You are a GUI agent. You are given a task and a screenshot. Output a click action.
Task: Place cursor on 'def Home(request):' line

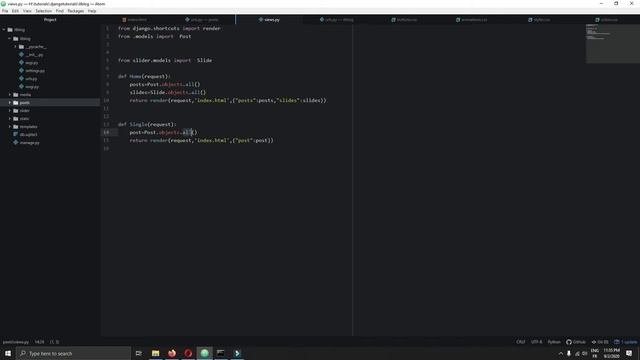144,76
